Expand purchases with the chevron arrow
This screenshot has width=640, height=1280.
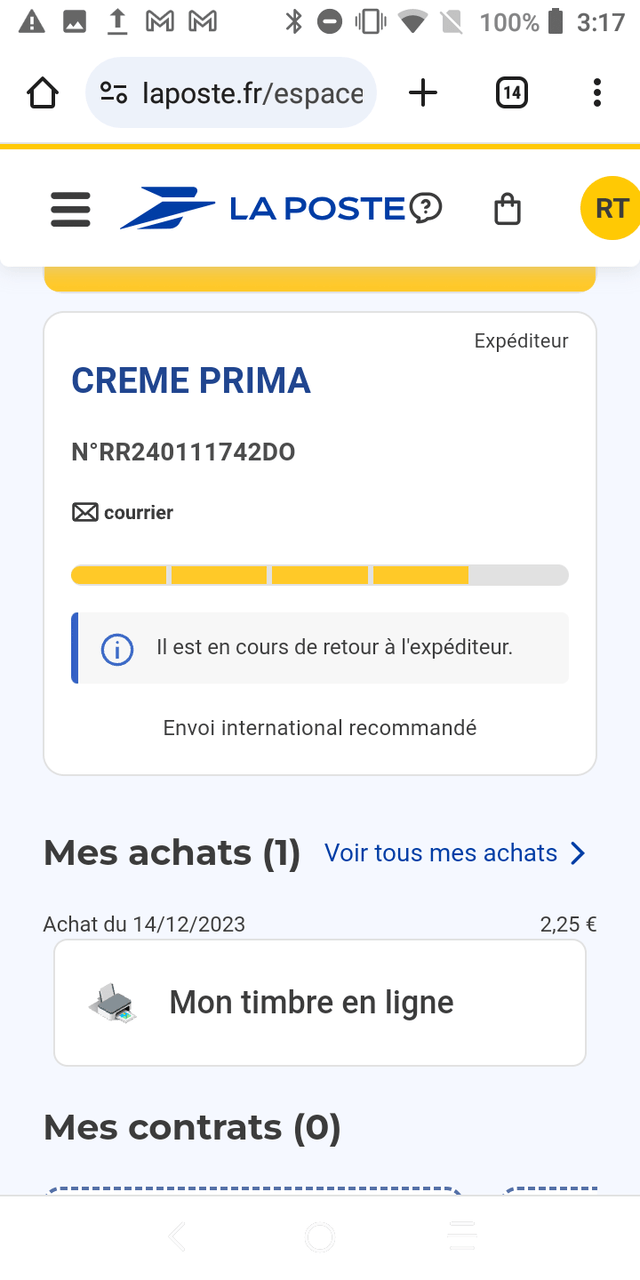pyautogui.click(x=578, y=853)
